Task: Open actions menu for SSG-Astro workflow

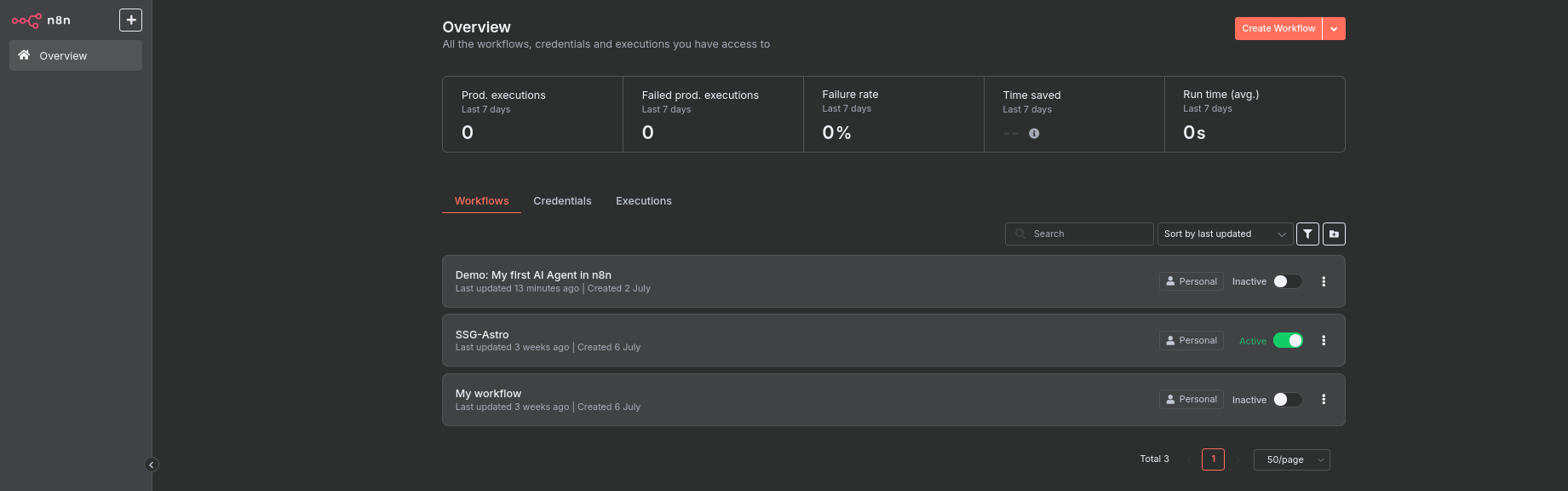Action: tap(1324, 340)
